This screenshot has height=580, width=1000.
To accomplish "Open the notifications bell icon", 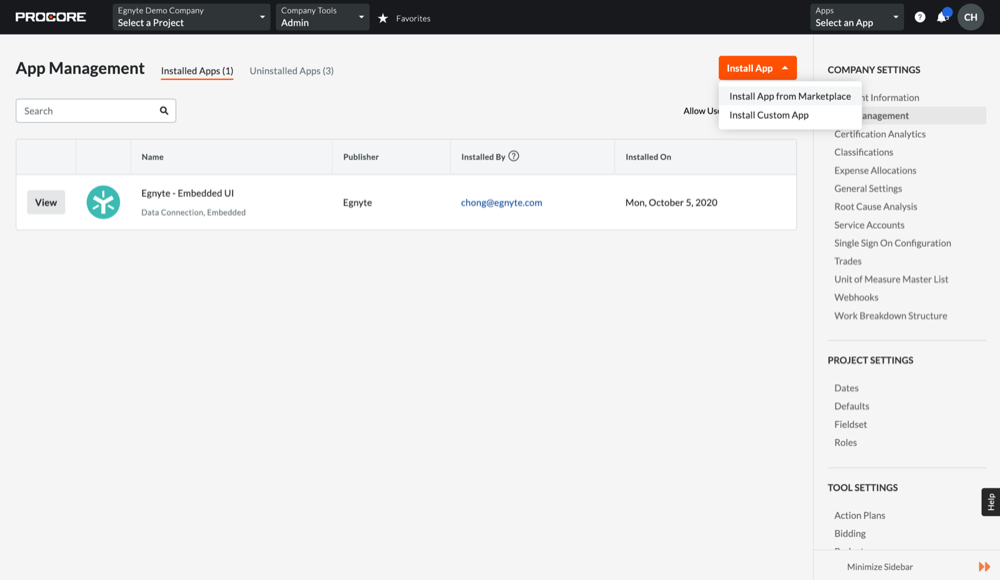I will point(944,16).
